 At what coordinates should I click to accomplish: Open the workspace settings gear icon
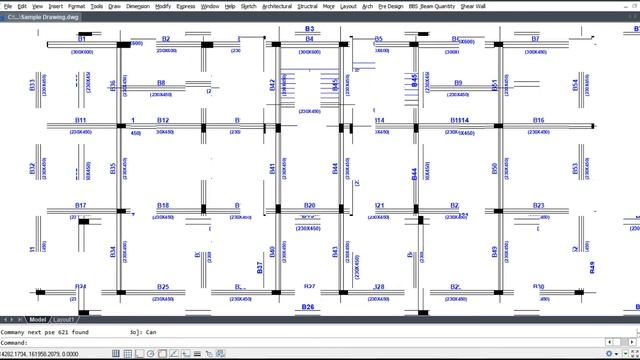click(x=609, y=353)
